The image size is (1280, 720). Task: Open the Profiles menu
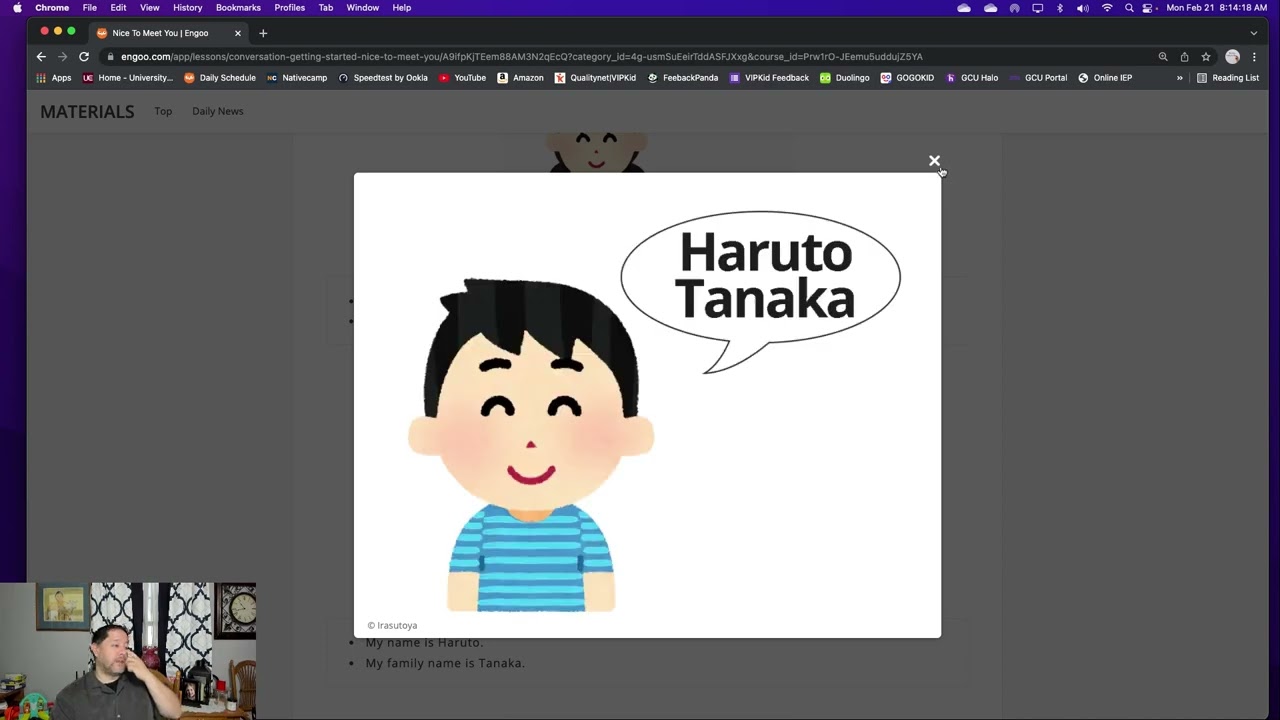click(x=289, y=8)
